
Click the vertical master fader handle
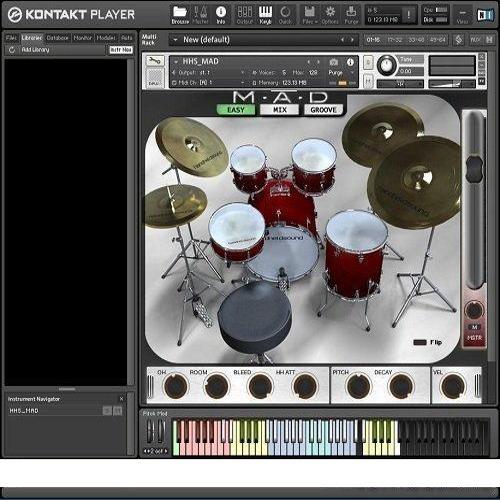[x=474, y=168]
